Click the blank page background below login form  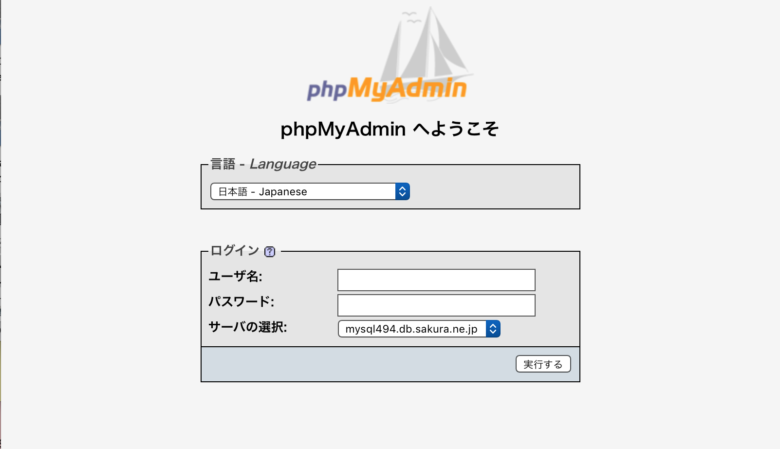390,415
